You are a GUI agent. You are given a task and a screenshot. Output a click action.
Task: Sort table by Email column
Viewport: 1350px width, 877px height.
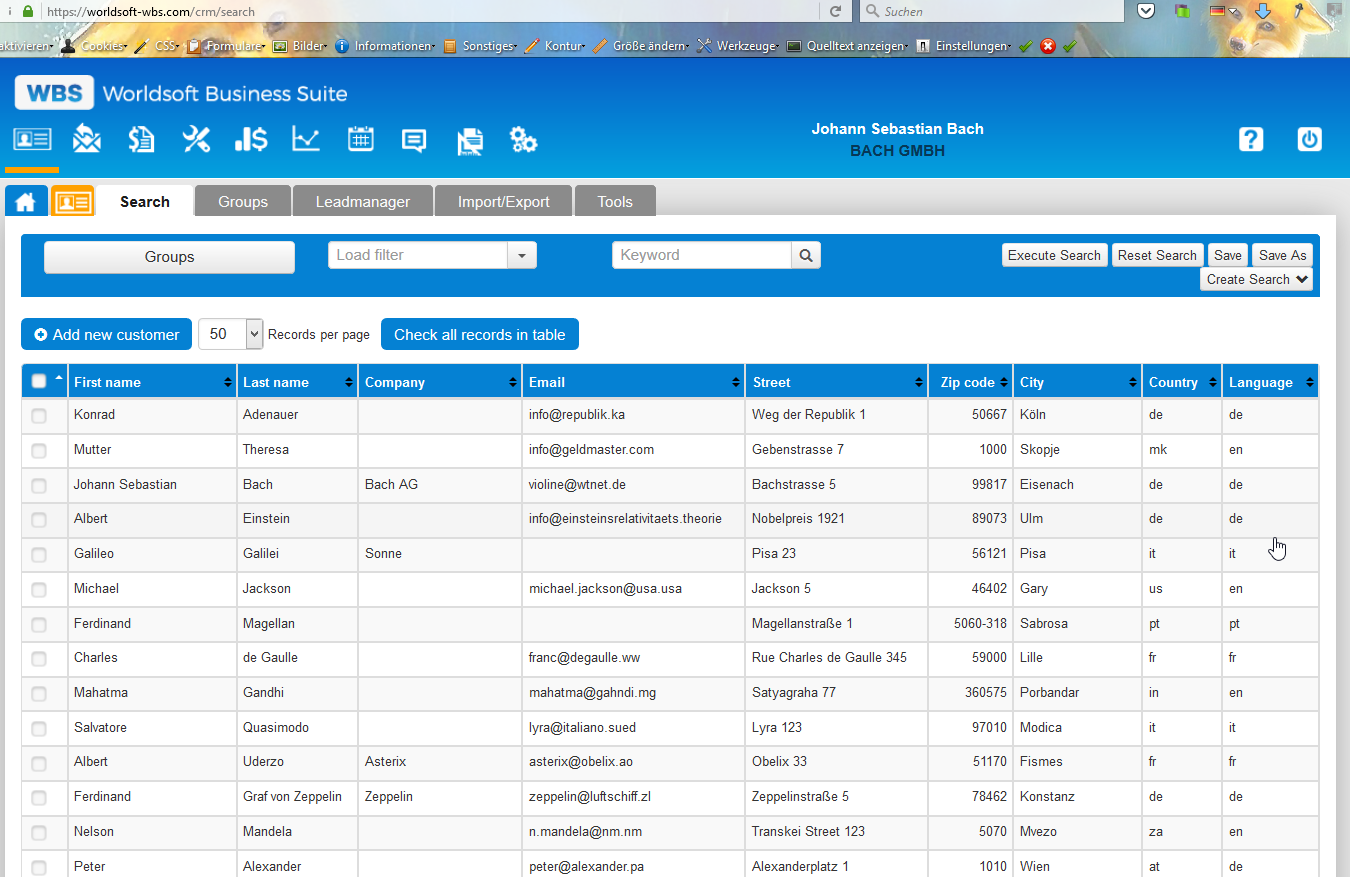pyautogui.click(x=634, y=382)
